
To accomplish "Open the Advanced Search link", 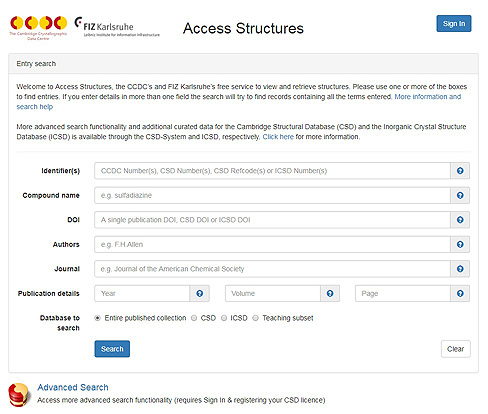I will tap(73, 387).
